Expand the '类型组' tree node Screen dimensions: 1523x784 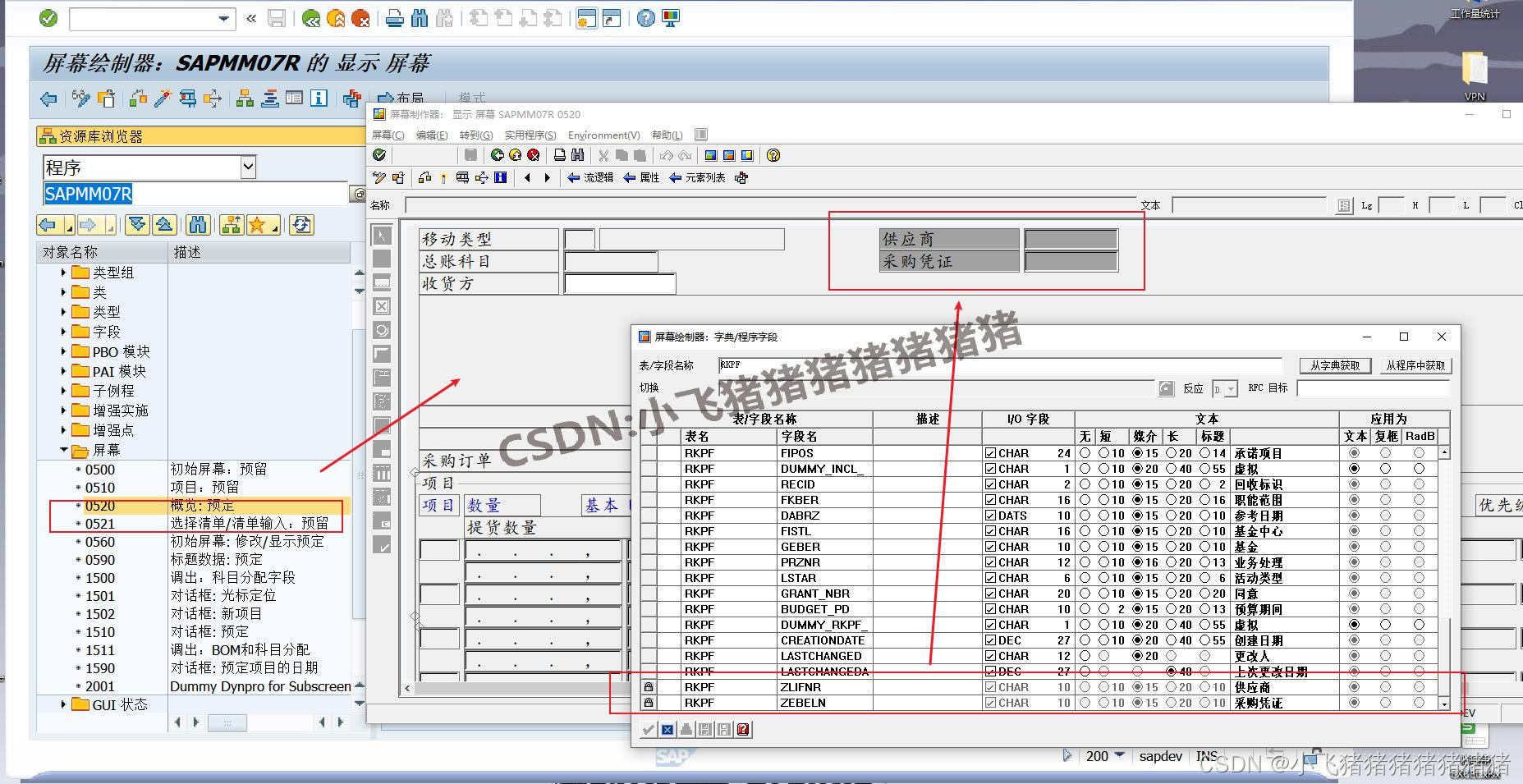click(63, 273)
